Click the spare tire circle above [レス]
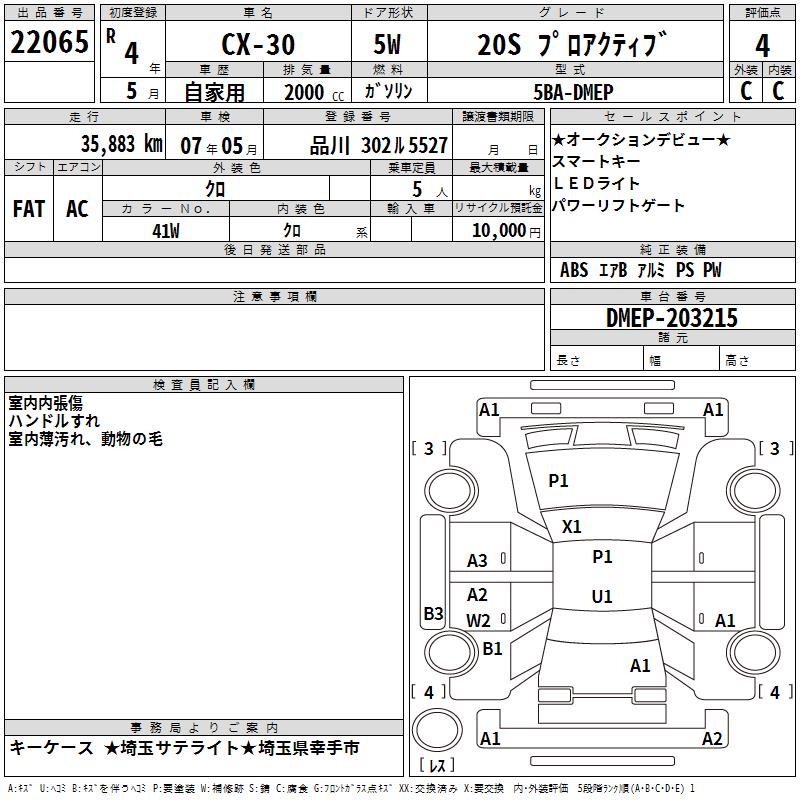Viewport: 800px width, 800px height. click(x=437, y=730)
